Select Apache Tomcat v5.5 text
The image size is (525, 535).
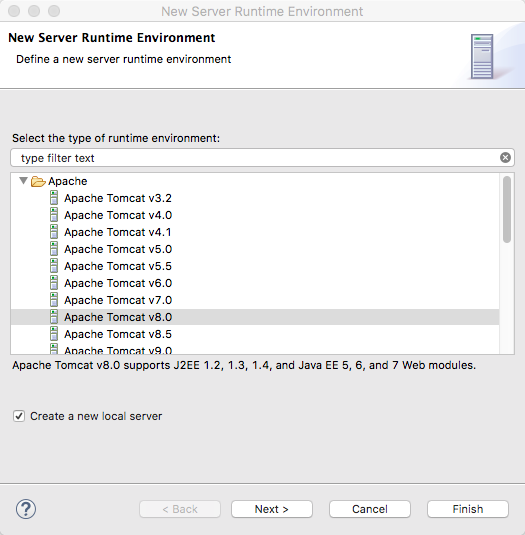pos(118,266)
